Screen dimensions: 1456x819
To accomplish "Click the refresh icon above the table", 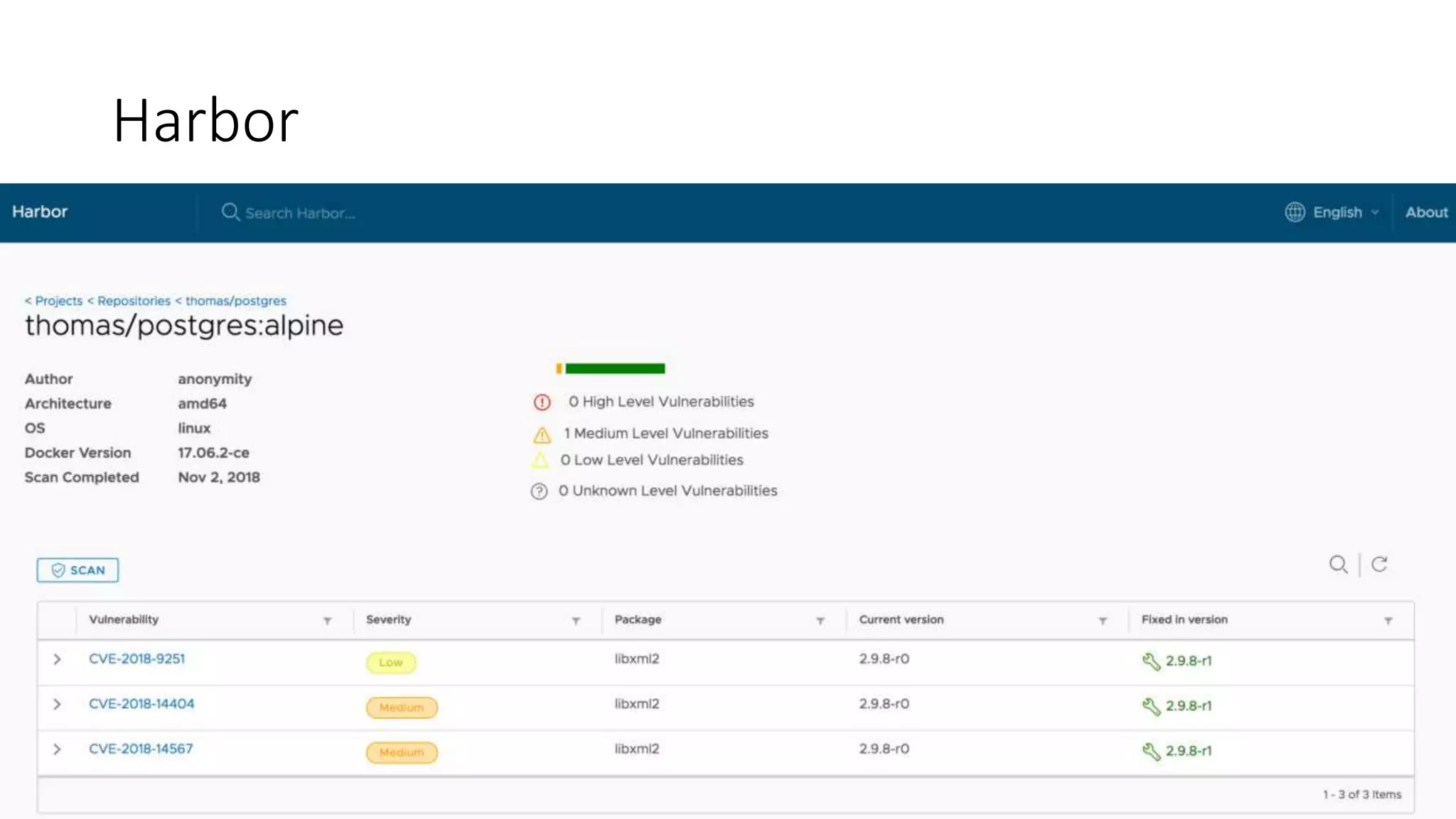I will pyautogui.click(x=1379, y=564).
